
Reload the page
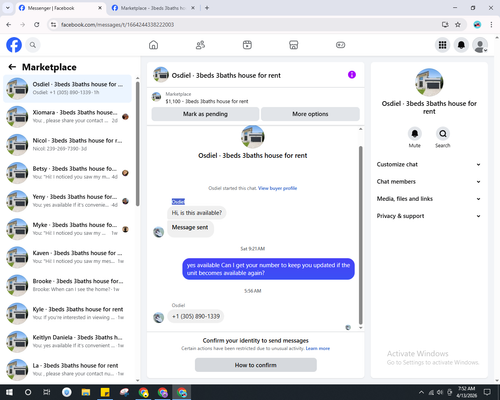37,25
